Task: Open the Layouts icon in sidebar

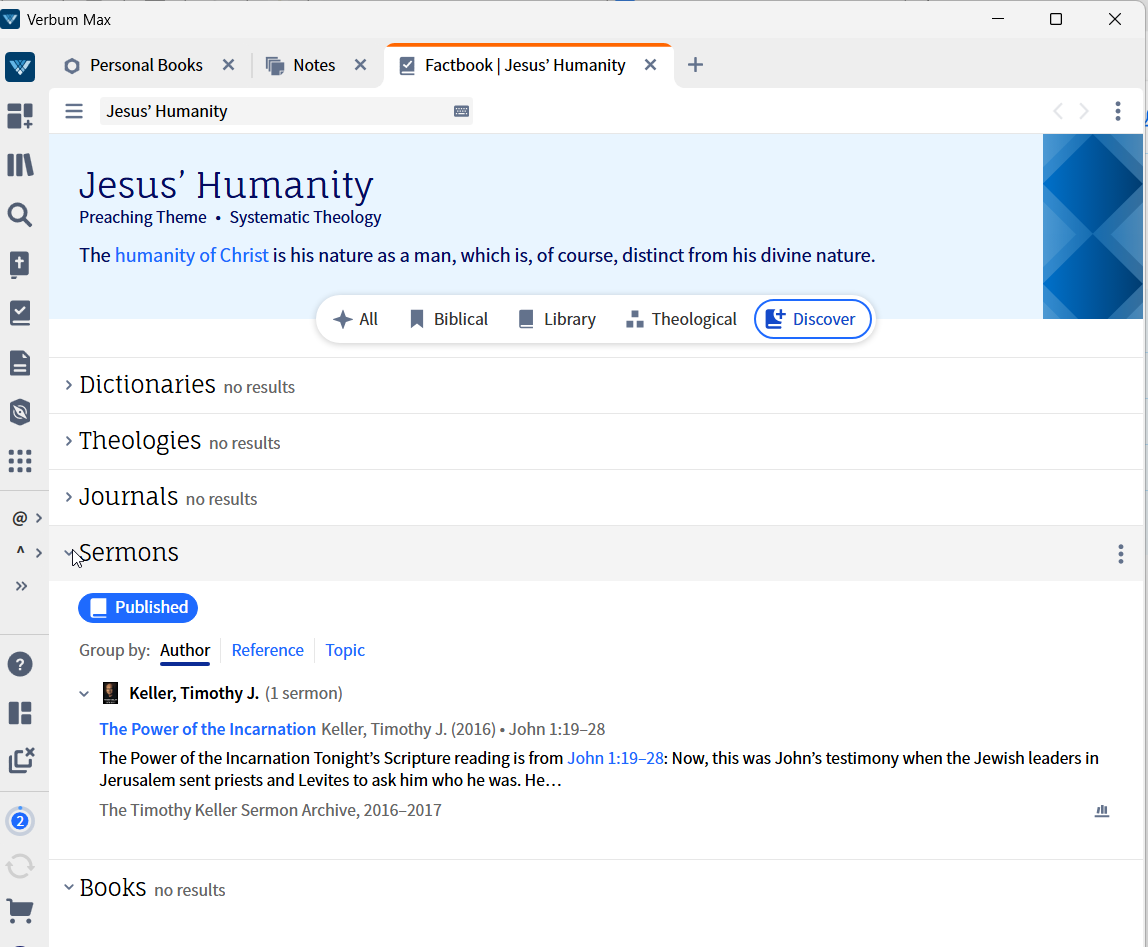Action: click(x=20, y=713)
